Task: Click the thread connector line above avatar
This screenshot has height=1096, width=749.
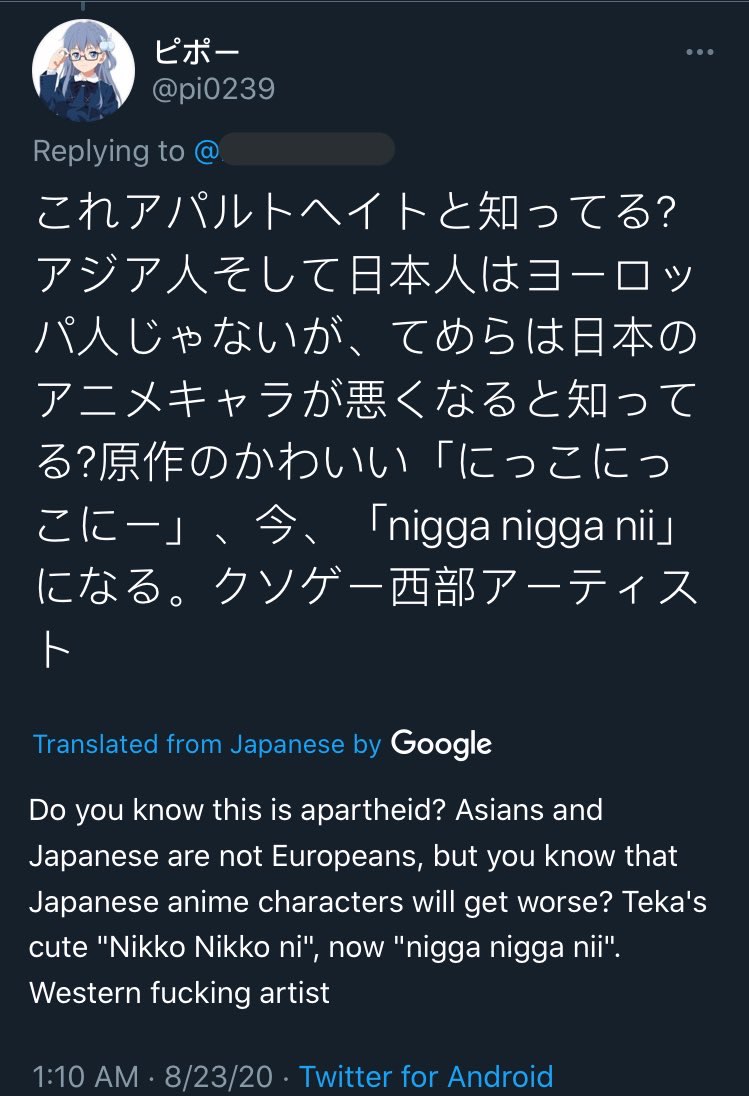Action: coord(83,4)
